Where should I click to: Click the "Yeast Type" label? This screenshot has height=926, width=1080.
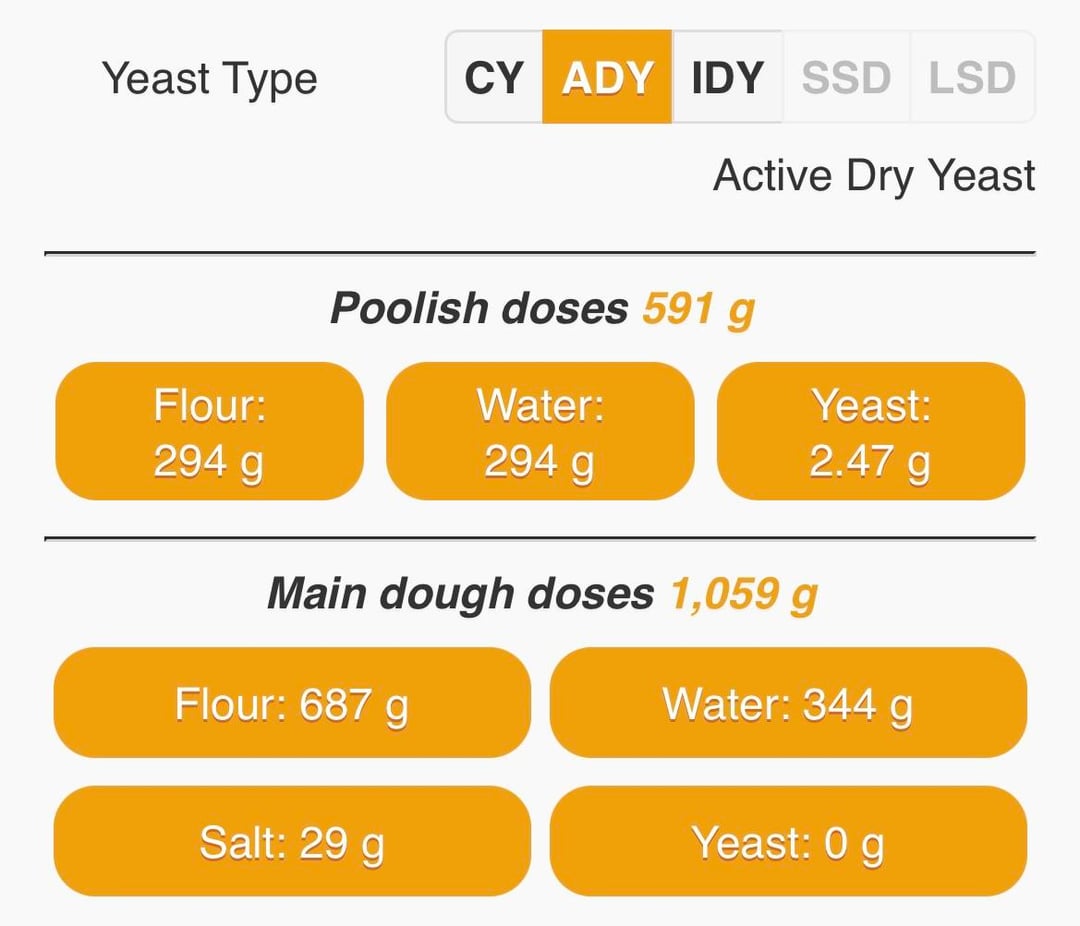(210, 78)
